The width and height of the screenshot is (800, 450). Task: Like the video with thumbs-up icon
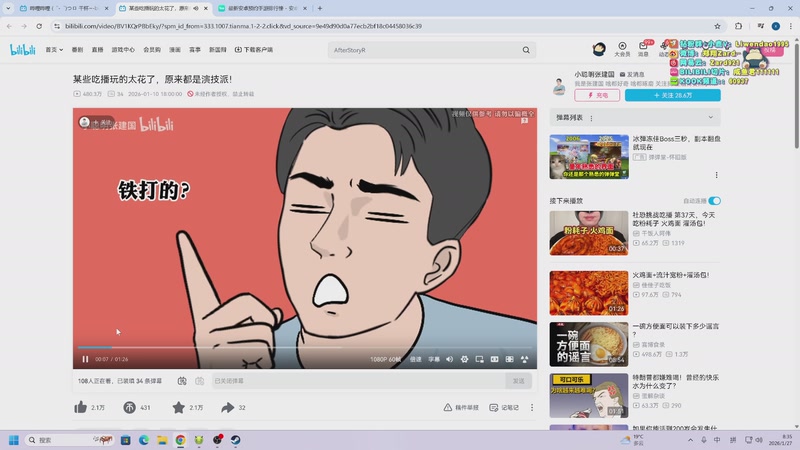point(81,407)
